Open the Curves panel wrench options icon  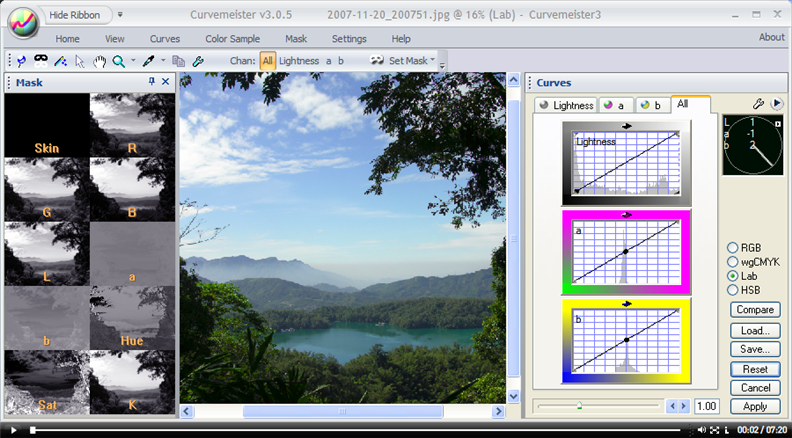click(x=758, y=104)
